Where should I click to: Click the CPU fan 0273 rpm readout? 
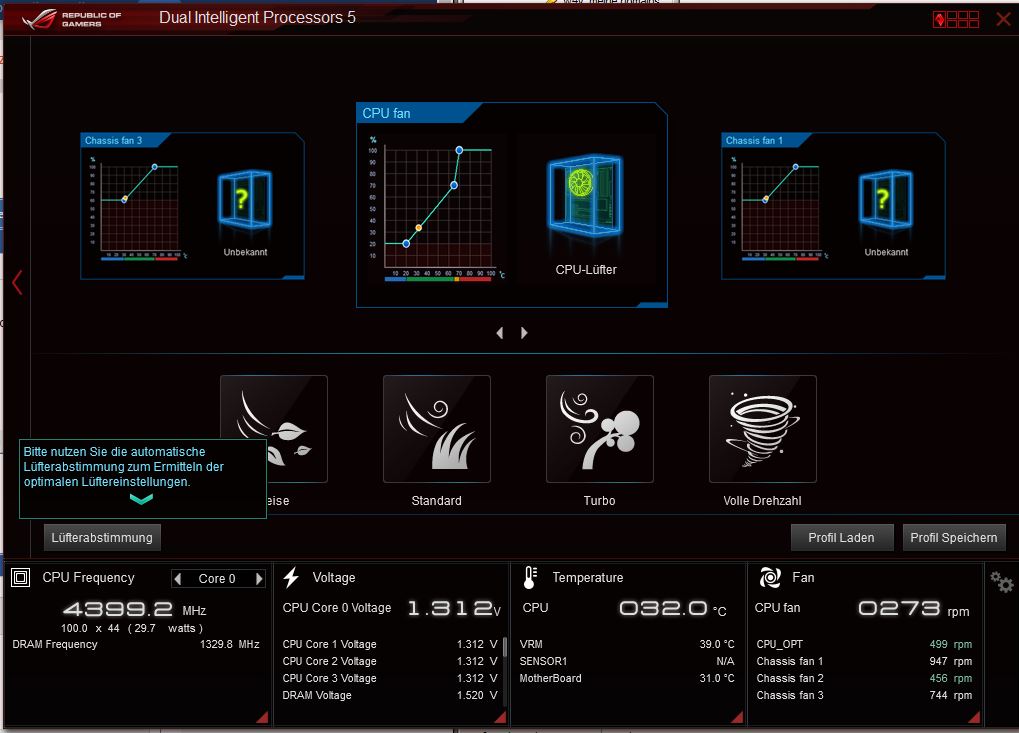(x=914, y=608)
